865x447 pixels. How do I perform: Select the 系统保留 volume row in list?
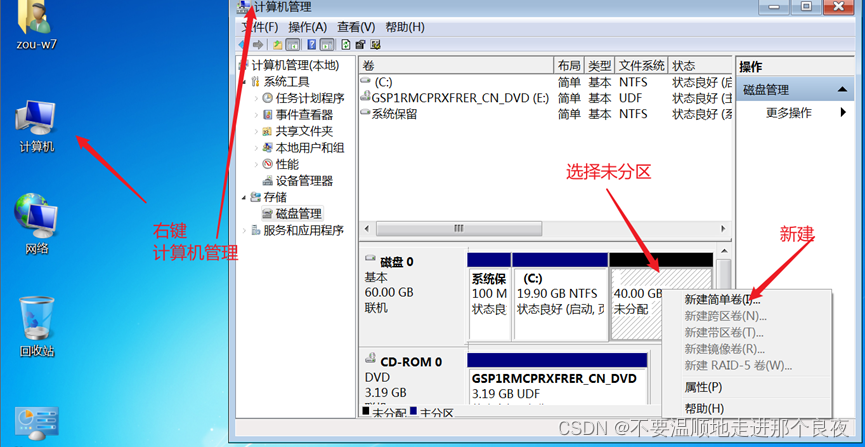click(546, 114)
